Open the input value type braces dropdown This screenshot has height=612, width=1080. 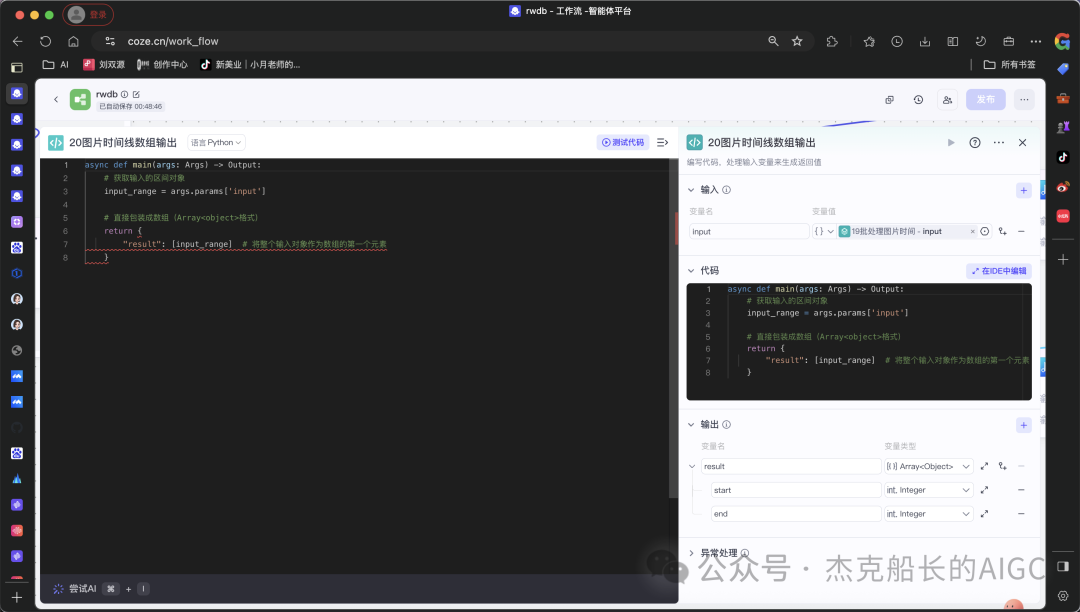[x=824, y=231]
